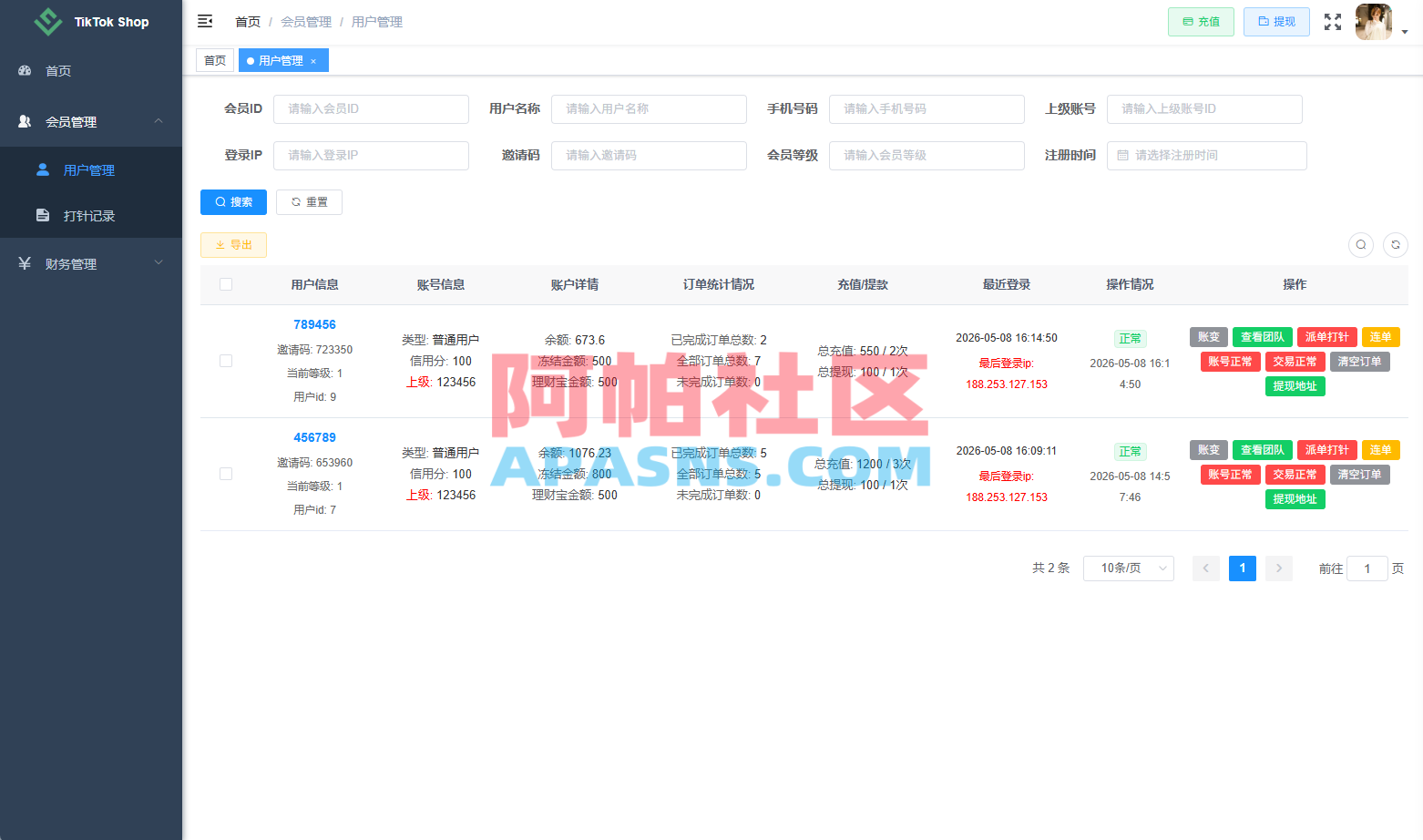The height and width of the screenshot is (840, 1423).
Task: Open the 注册时间 date picker field
Action: click(1207, 156)
